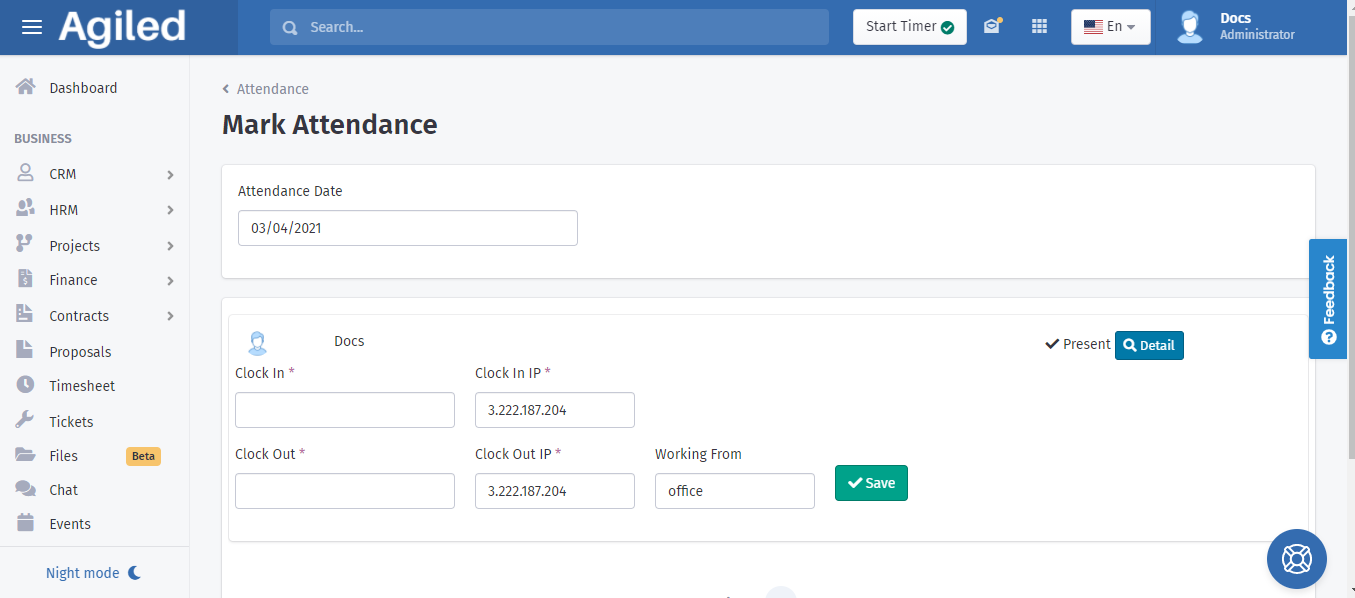Click the Detail button
The height and width of the screenshot is (598, 1355).
1149,345
